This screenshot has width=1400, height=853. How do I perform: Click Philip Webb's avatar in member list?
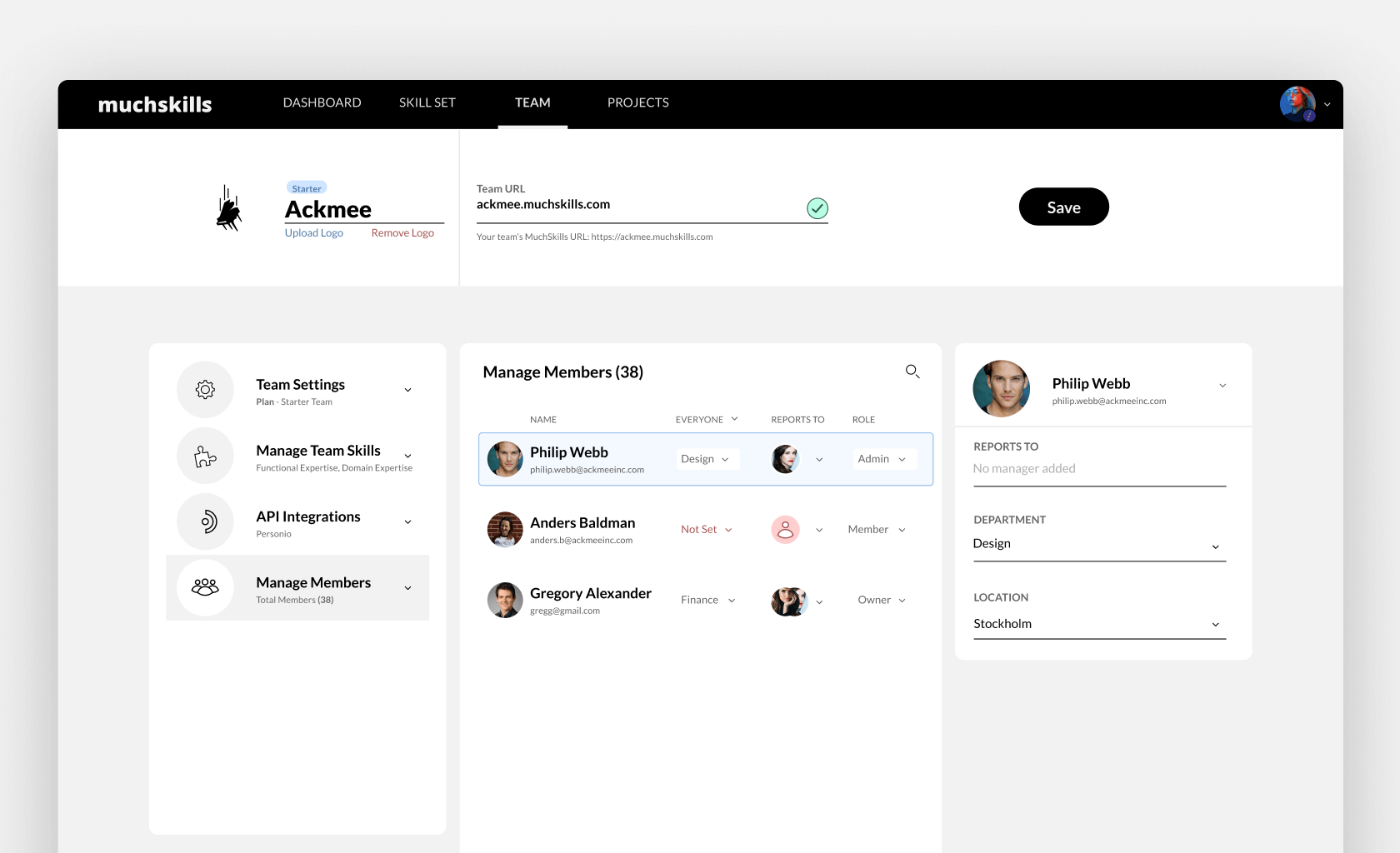[x=505, y=459]
